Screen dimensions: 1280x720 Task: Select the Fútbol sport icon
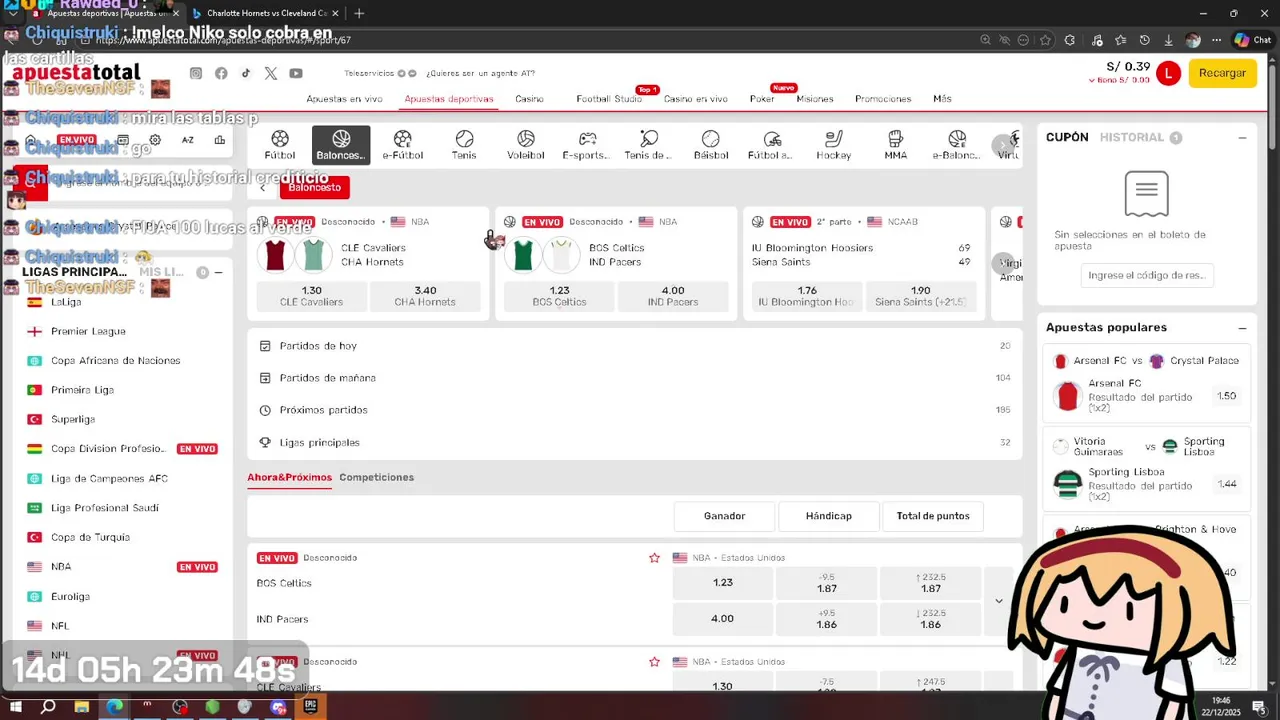[x=280, y=145]
